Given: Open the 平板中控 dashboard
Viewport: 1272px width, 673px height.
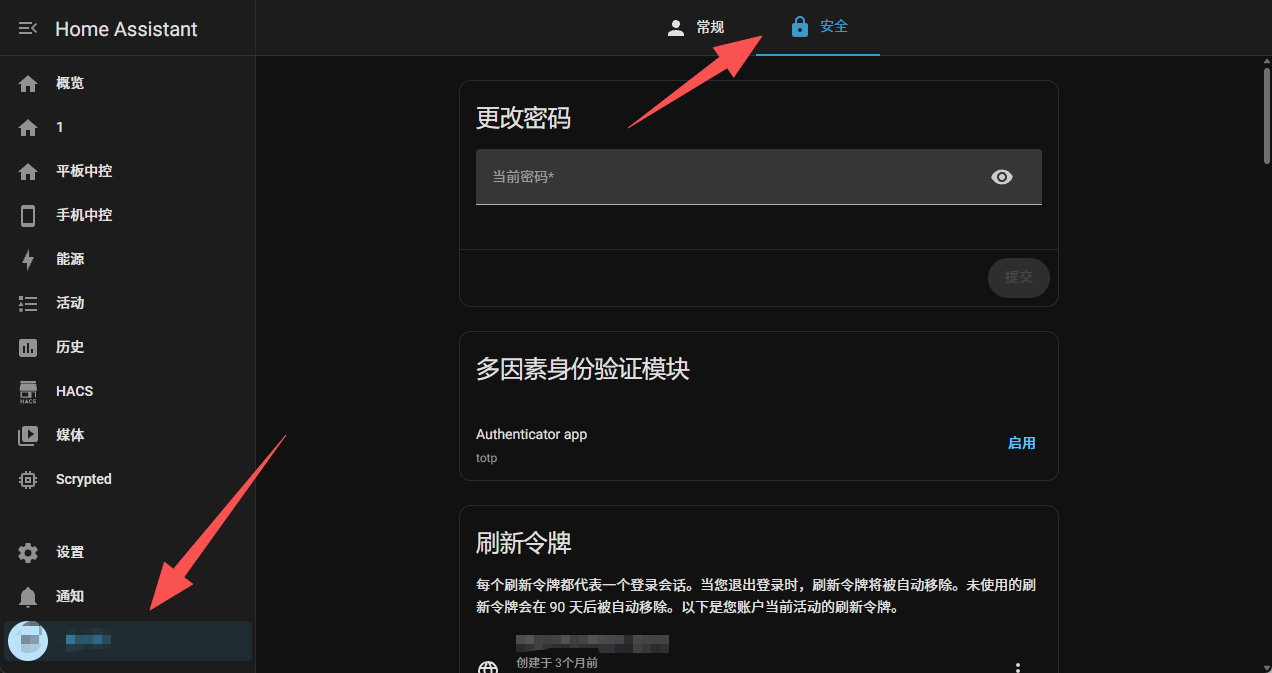Looking at the screenshot, I should pos(128,172).
